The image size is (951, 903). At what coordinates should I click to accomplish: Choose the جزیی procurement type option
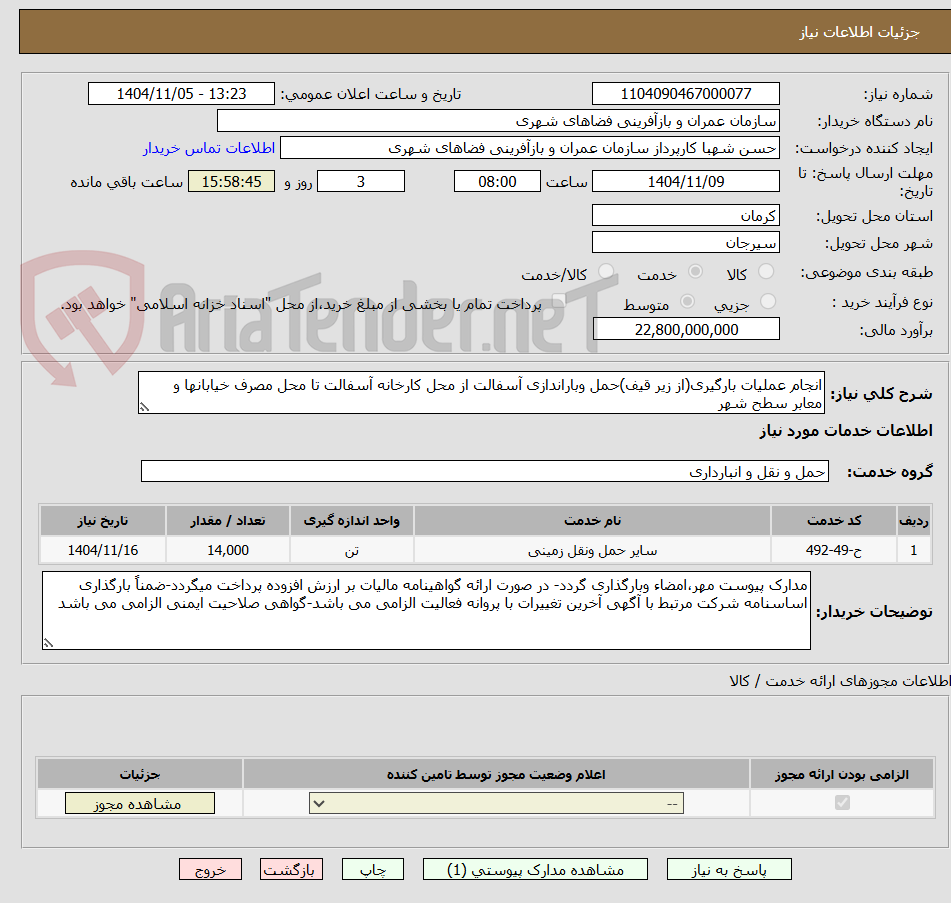click(768, 303)
